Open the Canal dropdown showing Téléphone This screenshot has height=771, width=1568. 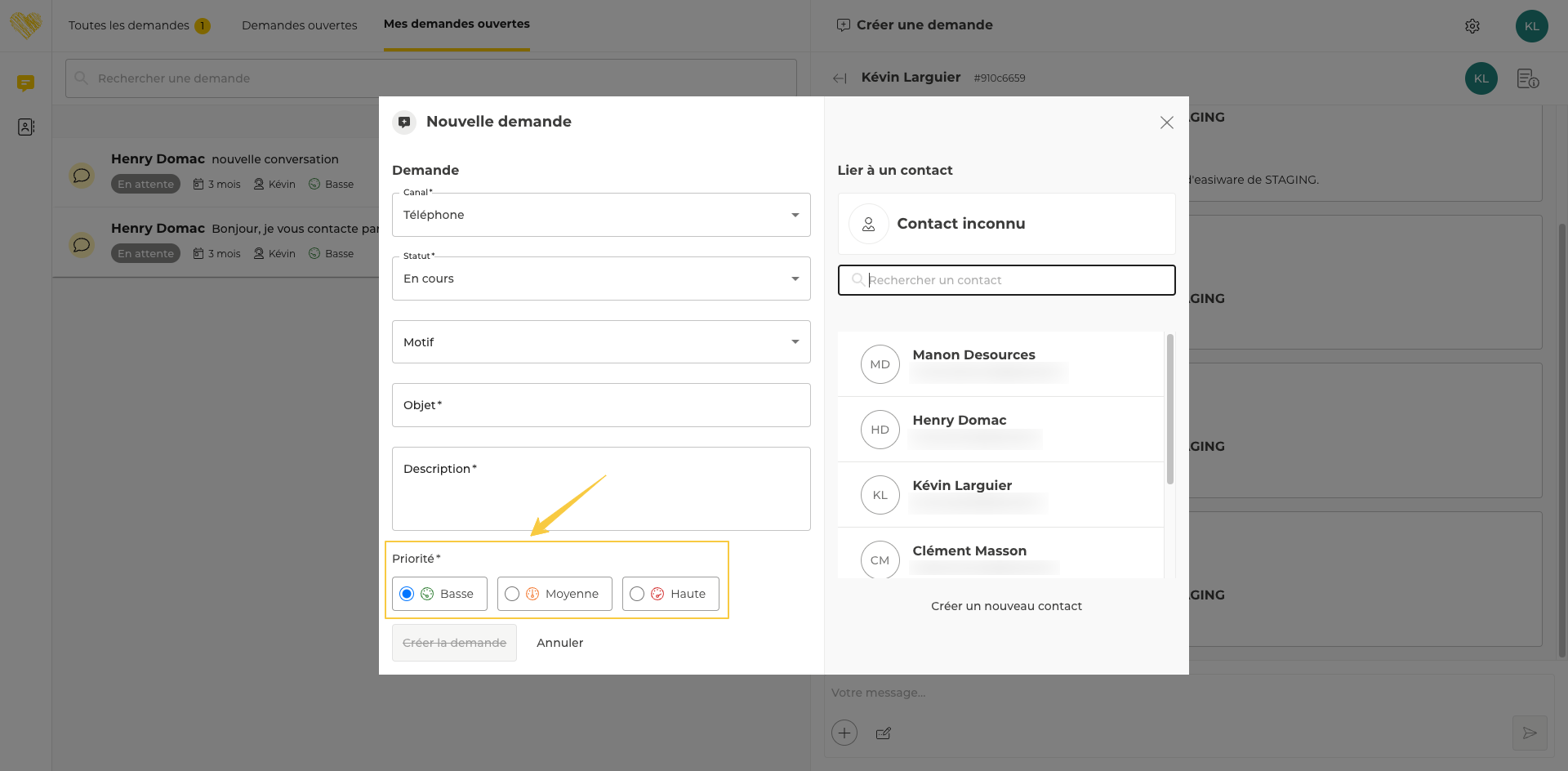click(600, 215)
